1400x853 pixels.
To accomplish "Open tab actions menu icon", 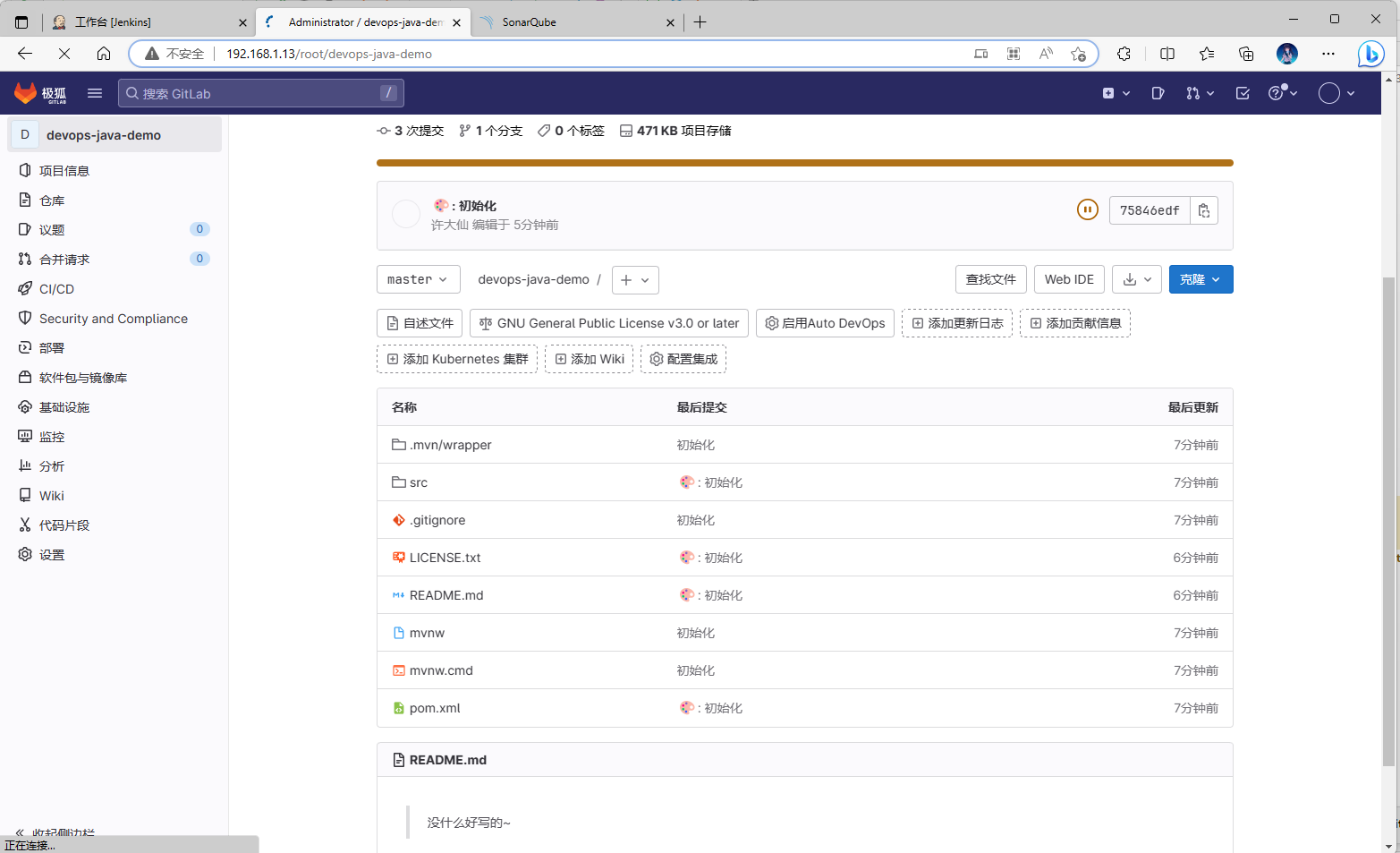I will [x=21, y=21].
